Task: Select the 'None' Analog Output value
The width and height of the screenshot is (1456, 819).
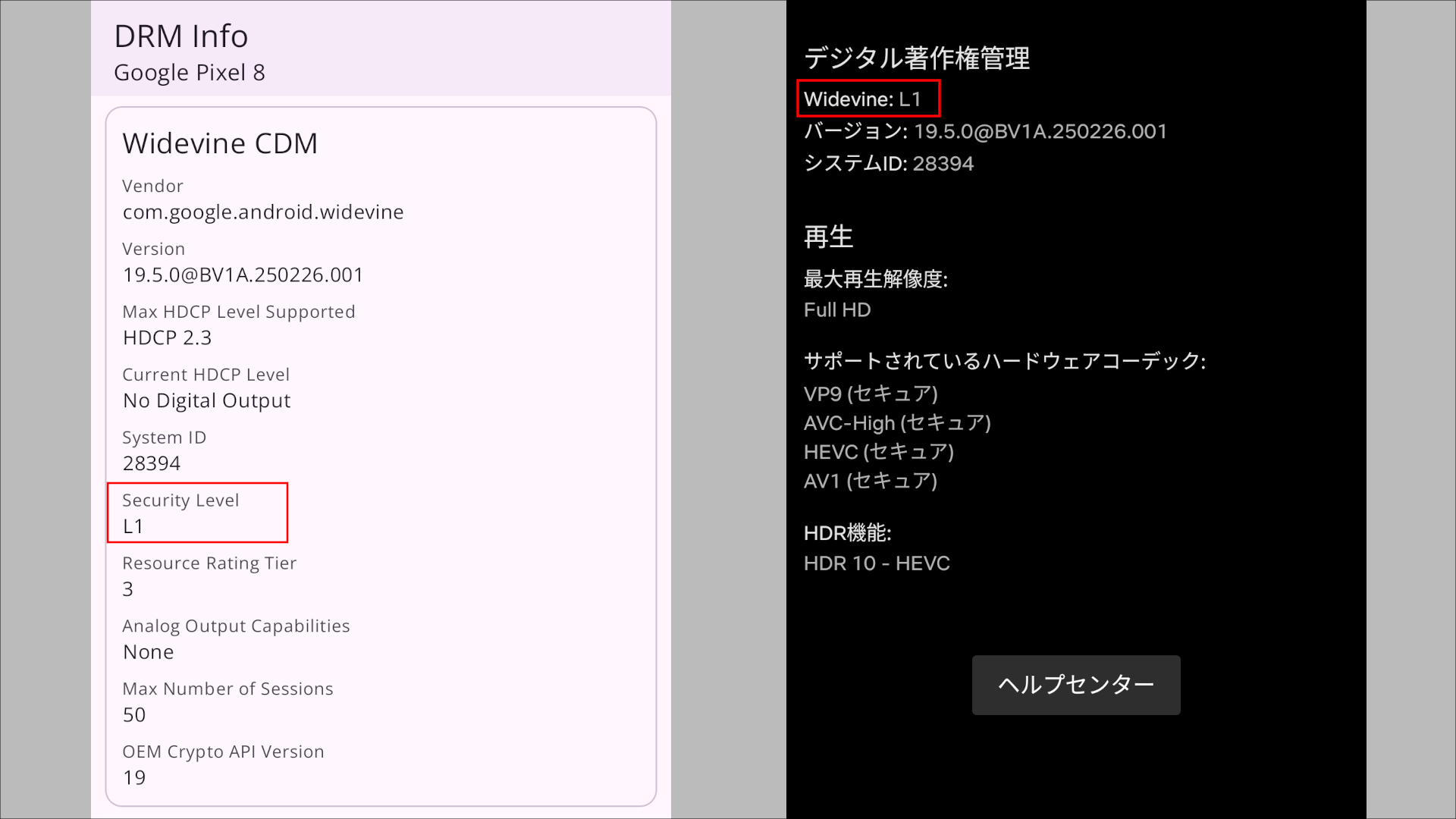Action: point(148,651)
